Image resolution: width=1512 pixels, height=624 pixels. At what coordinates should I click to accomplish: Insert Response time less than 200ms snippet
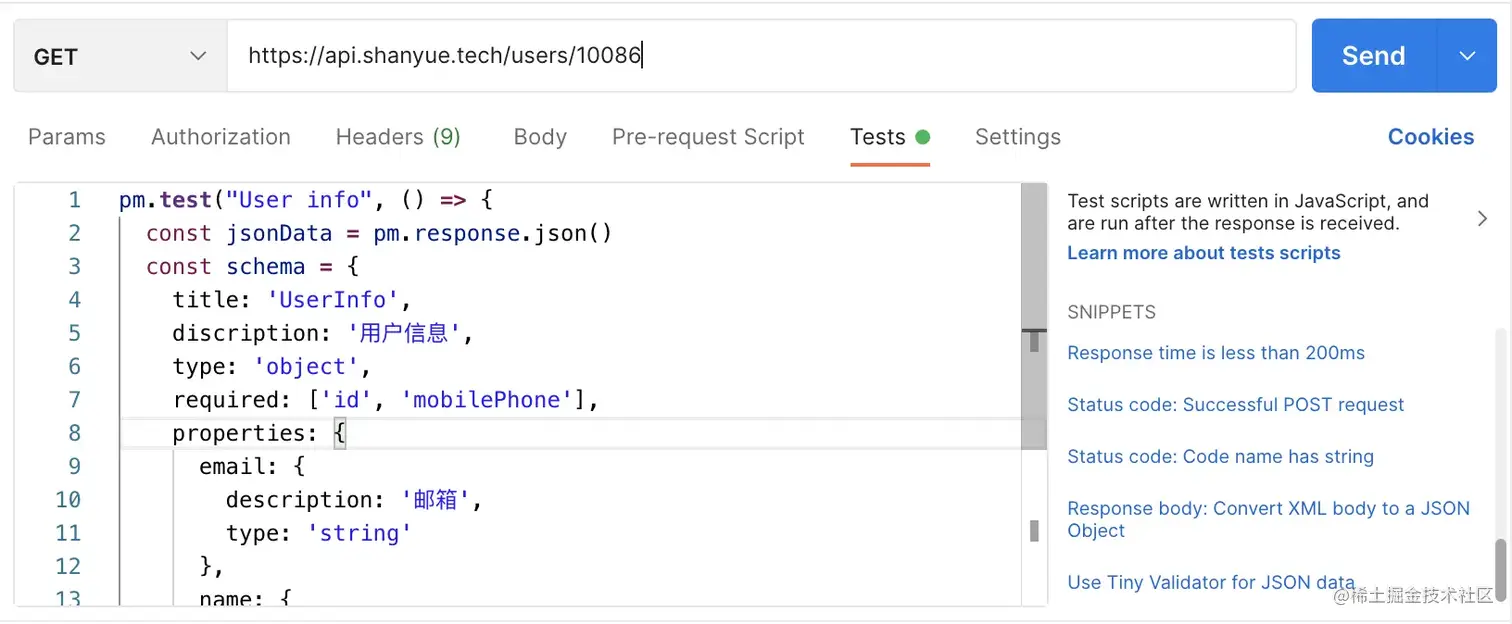pos(1215,353)
